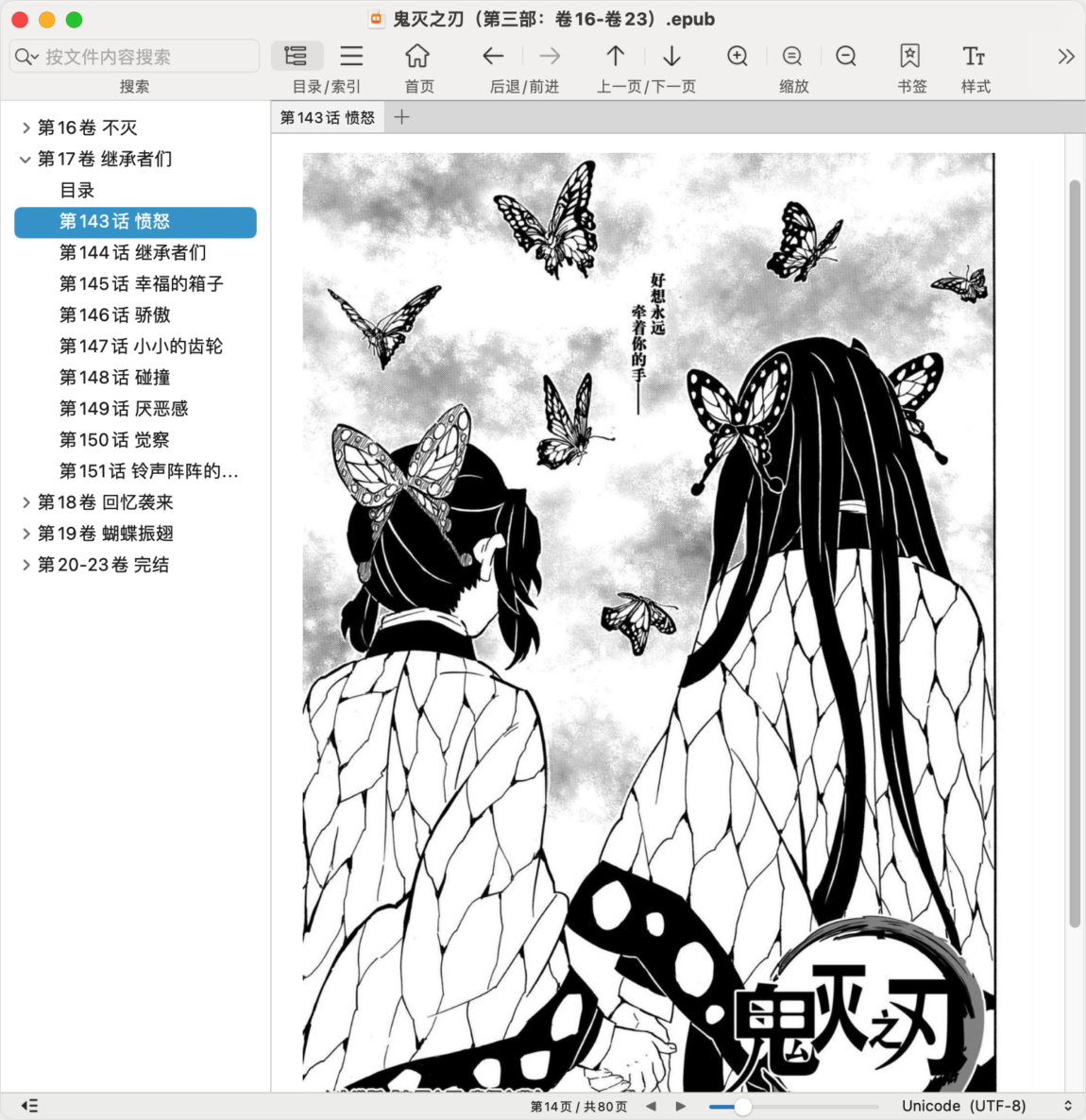
Task: Add a new tab with the plus button
Action: pyautogui.click(x=401, y=118)
